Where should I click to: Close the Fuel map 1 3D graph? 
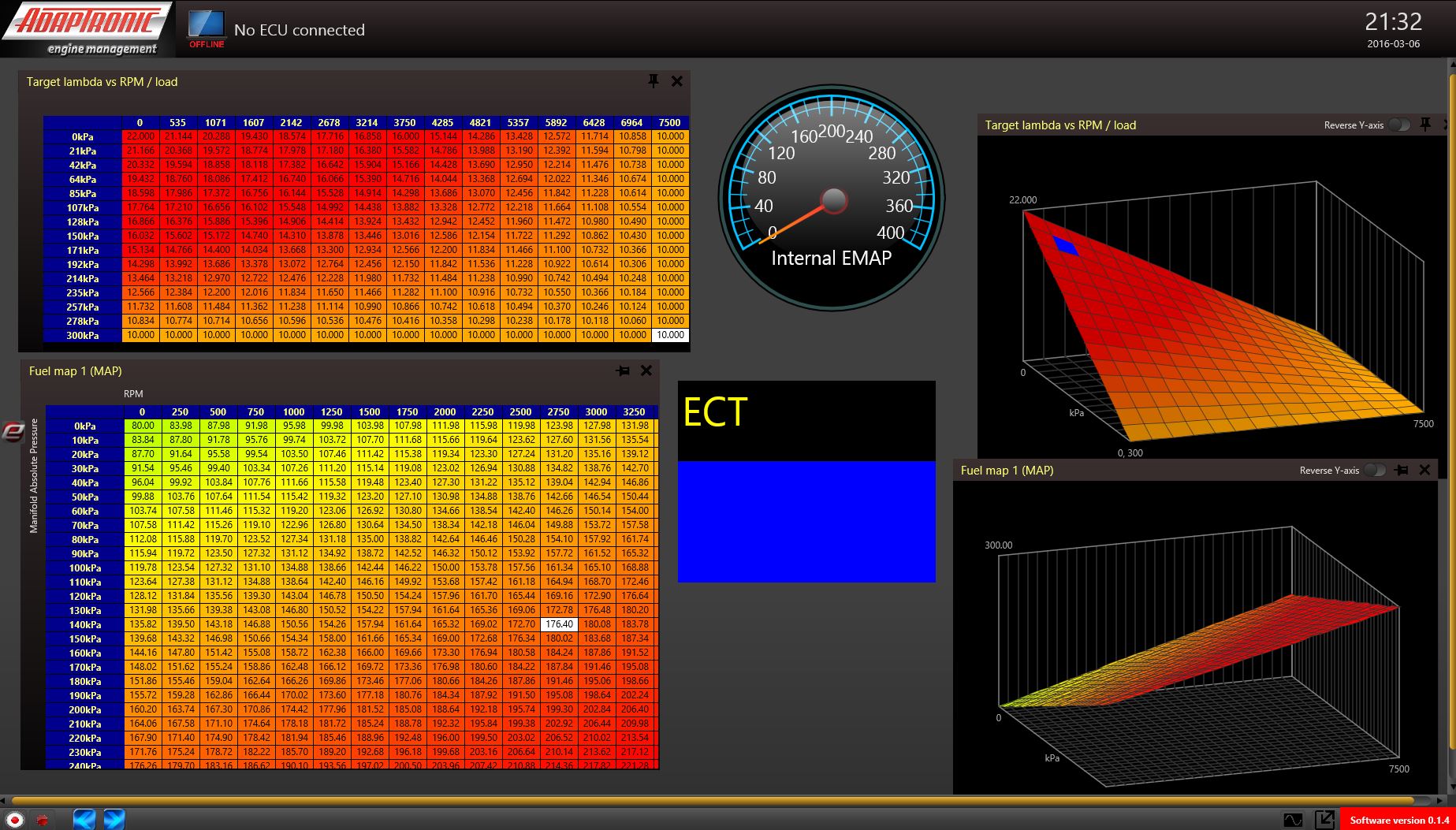[1424, 470]
